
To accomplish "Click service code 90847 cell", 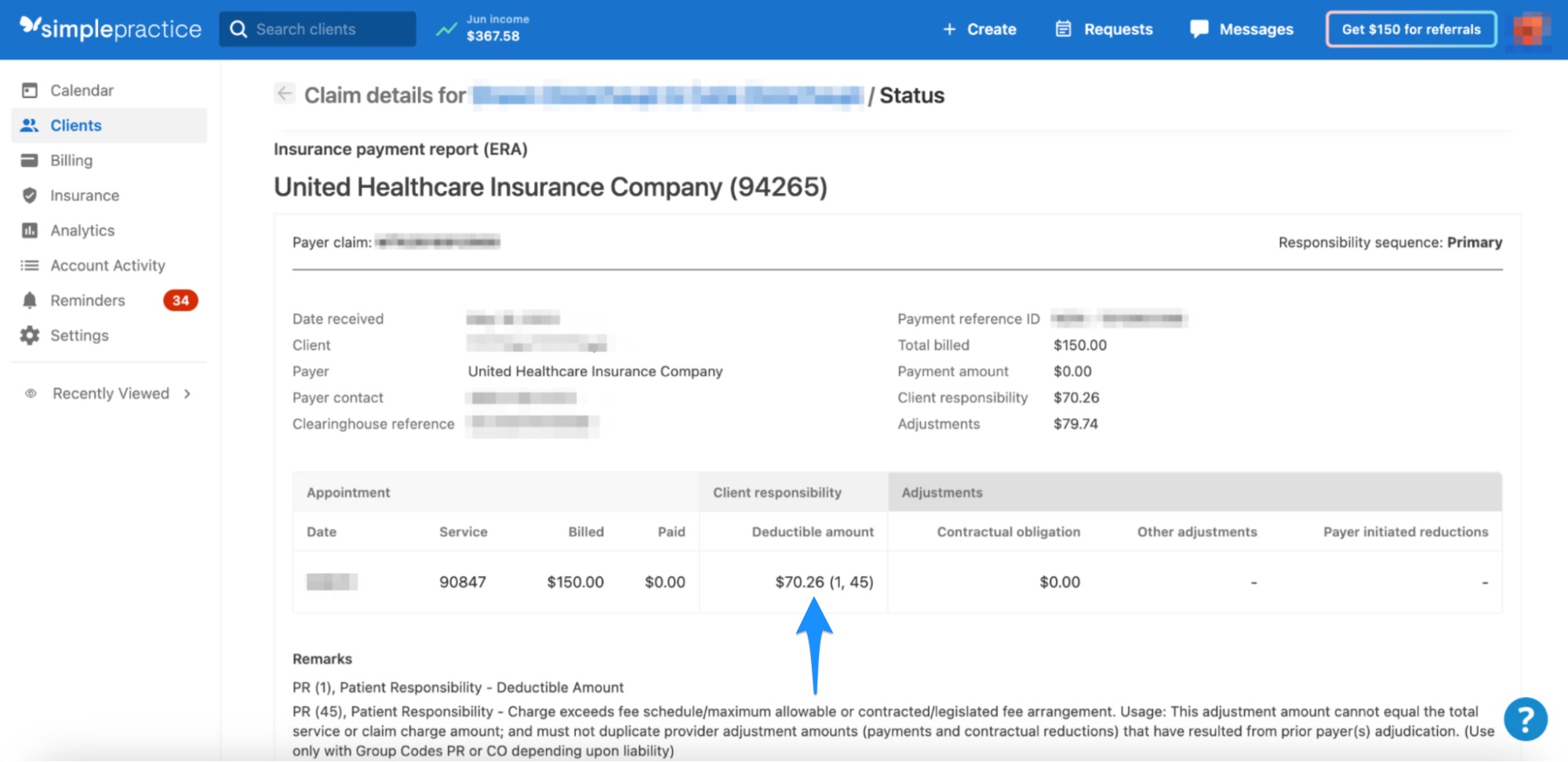I will (463, 582).
